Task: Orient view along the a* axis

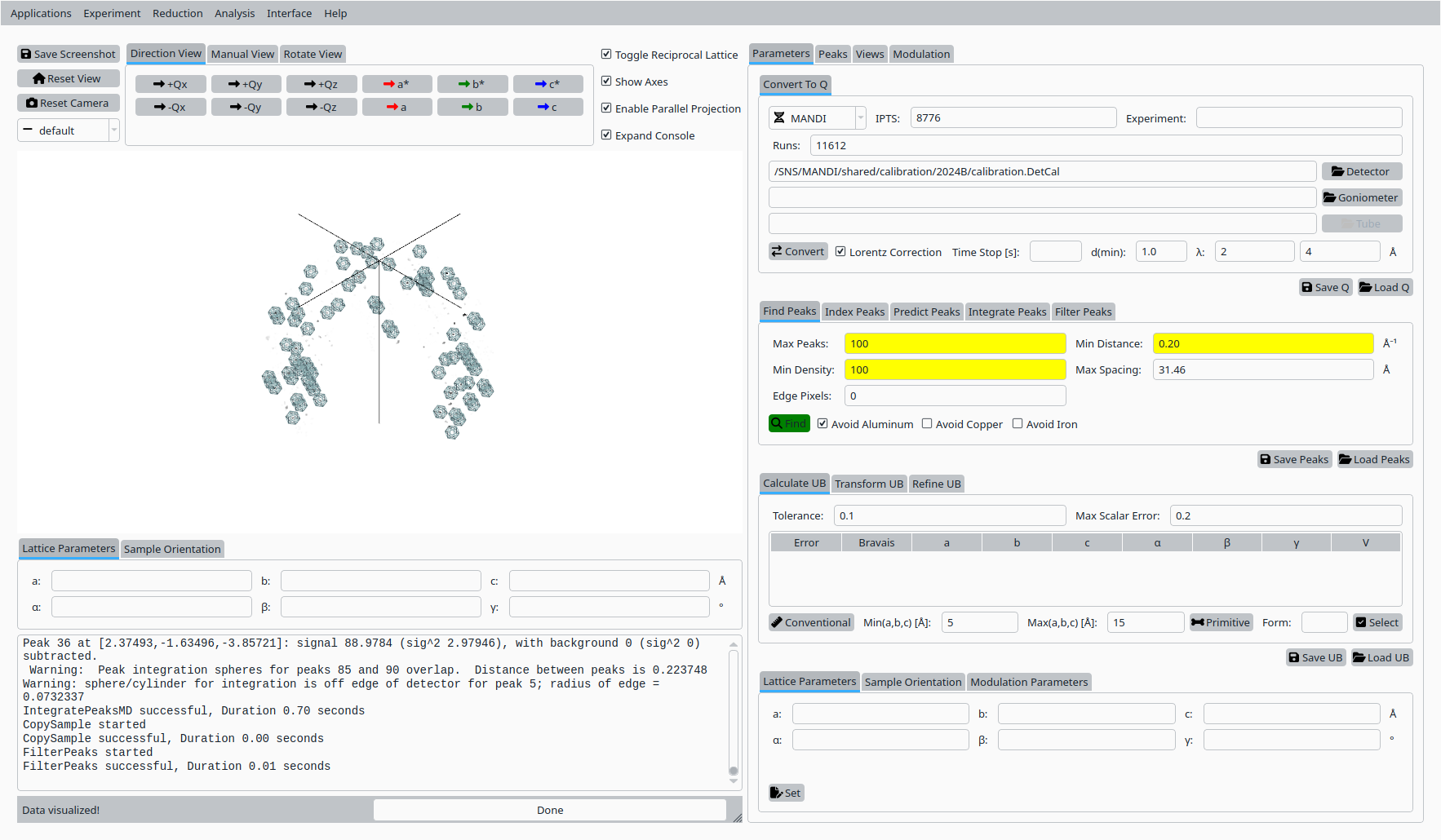Action: click(397, 84)
